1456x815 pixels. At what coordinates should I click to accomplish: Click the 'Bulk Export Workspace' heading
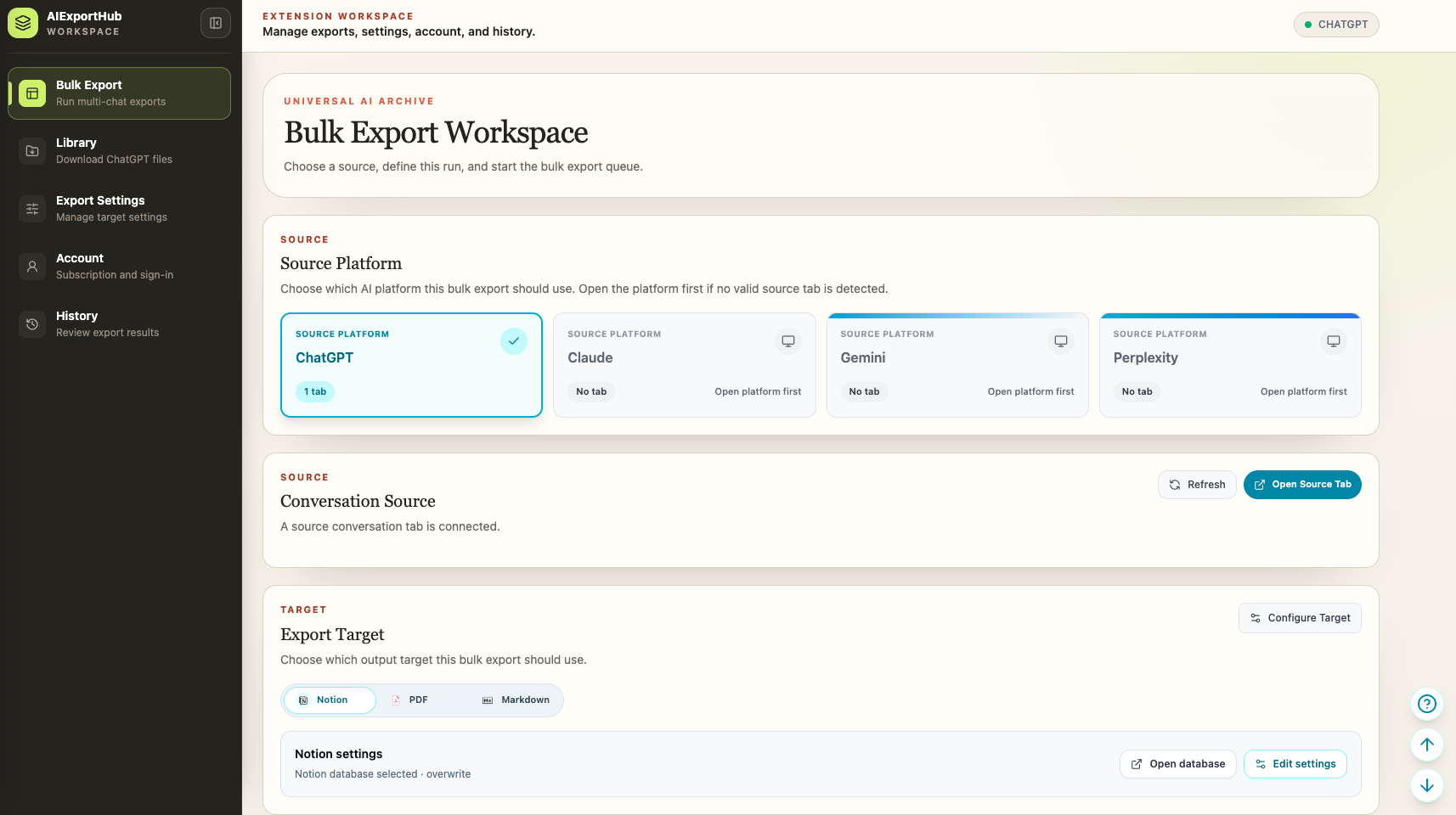(436, 132)
